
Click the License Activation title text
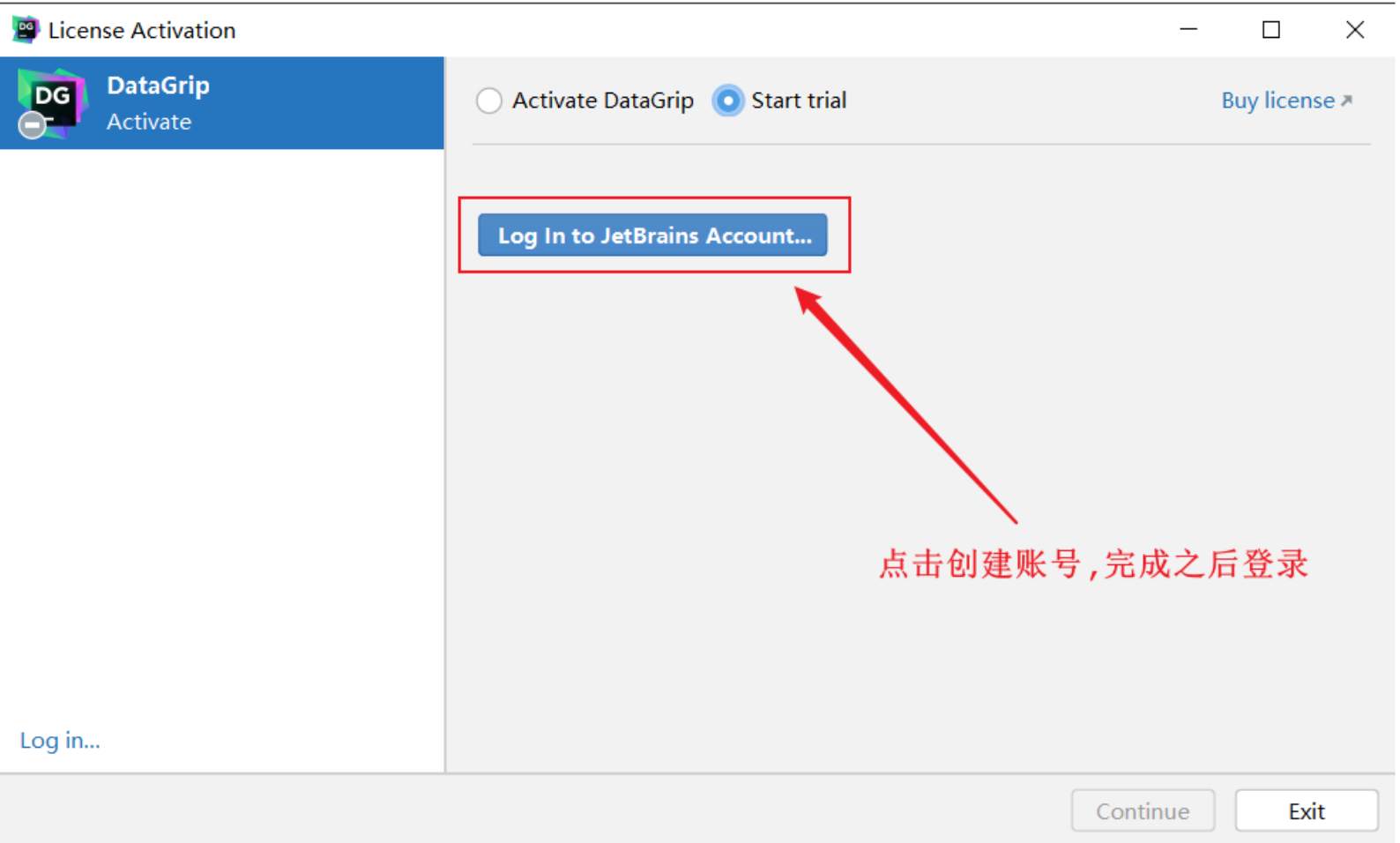(142, 30)
